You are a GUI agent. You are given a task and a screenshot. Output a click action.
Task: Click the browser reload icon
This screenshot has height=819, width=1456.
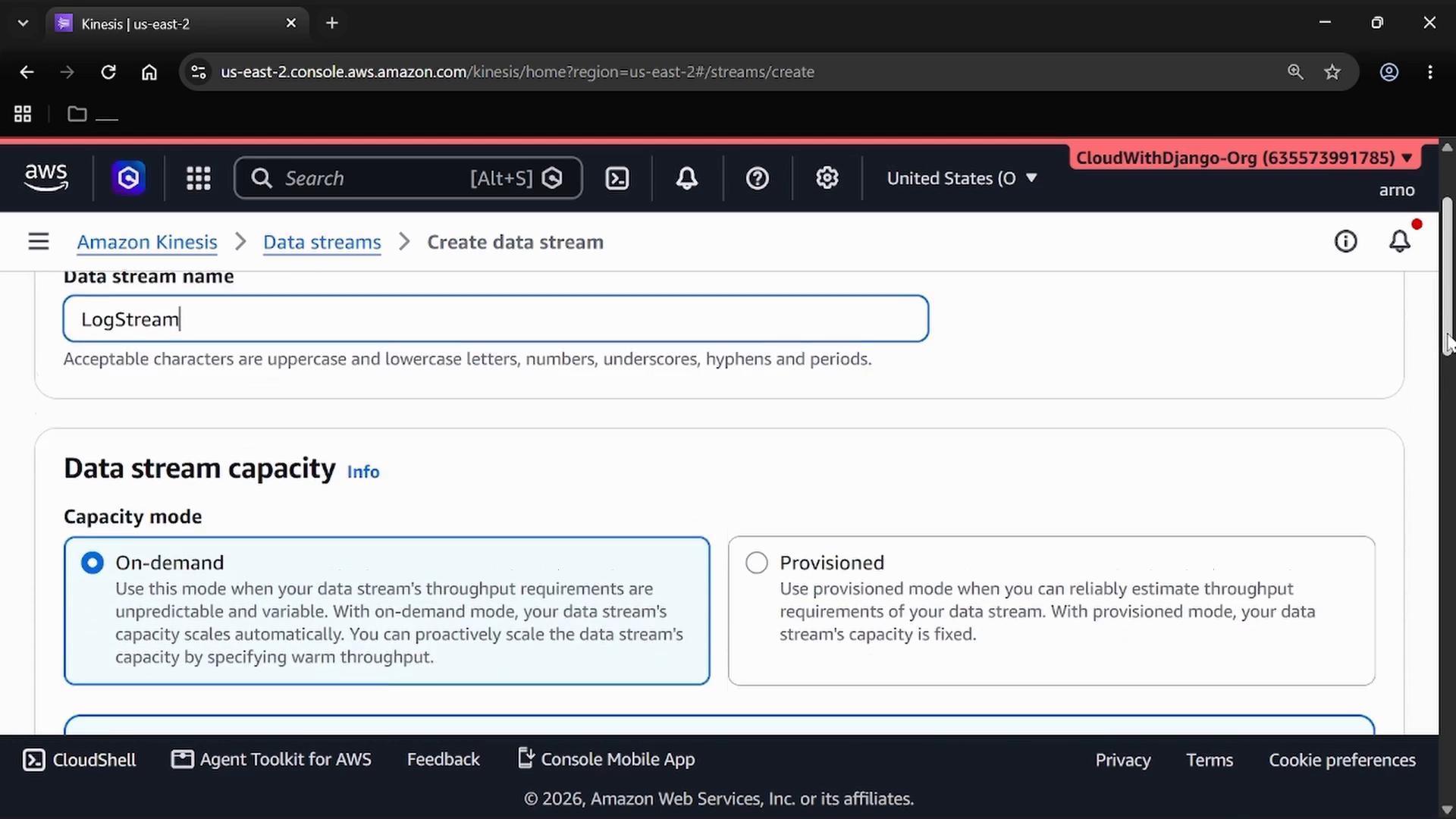108,72
